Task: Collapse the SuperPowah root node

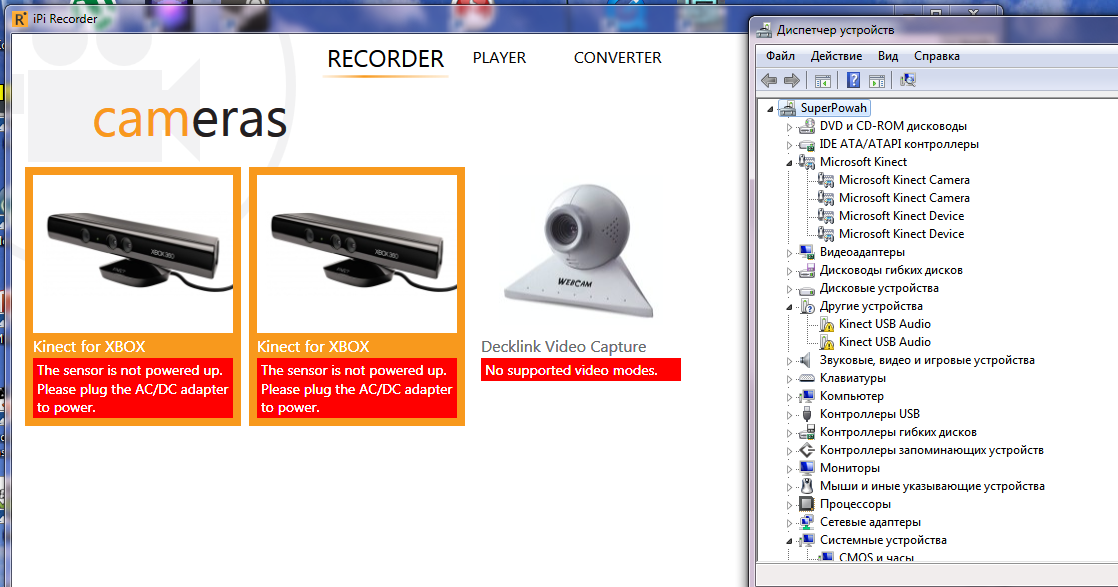Action: pos(770,109)
